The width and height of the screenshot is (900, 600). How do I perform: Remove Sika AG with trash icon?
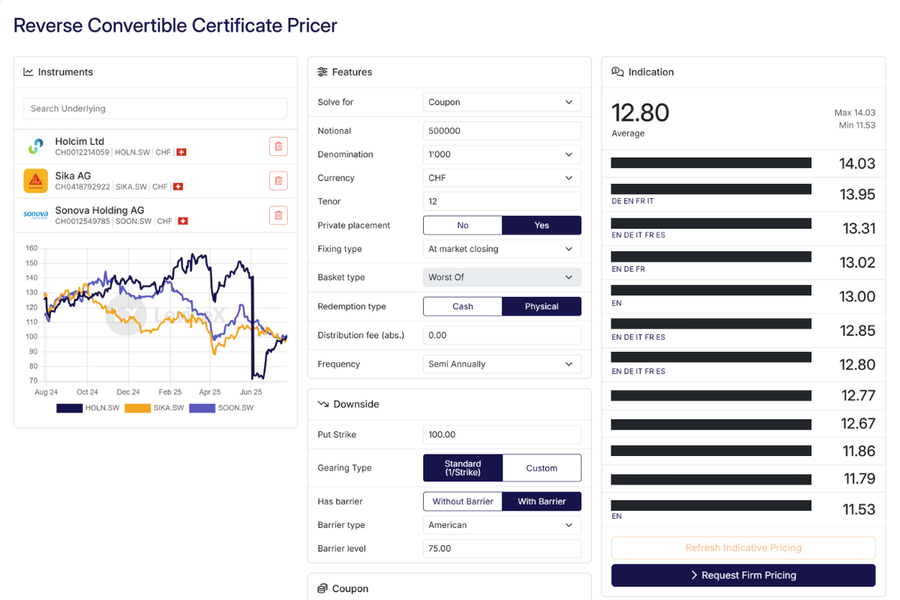click(278, 181)
